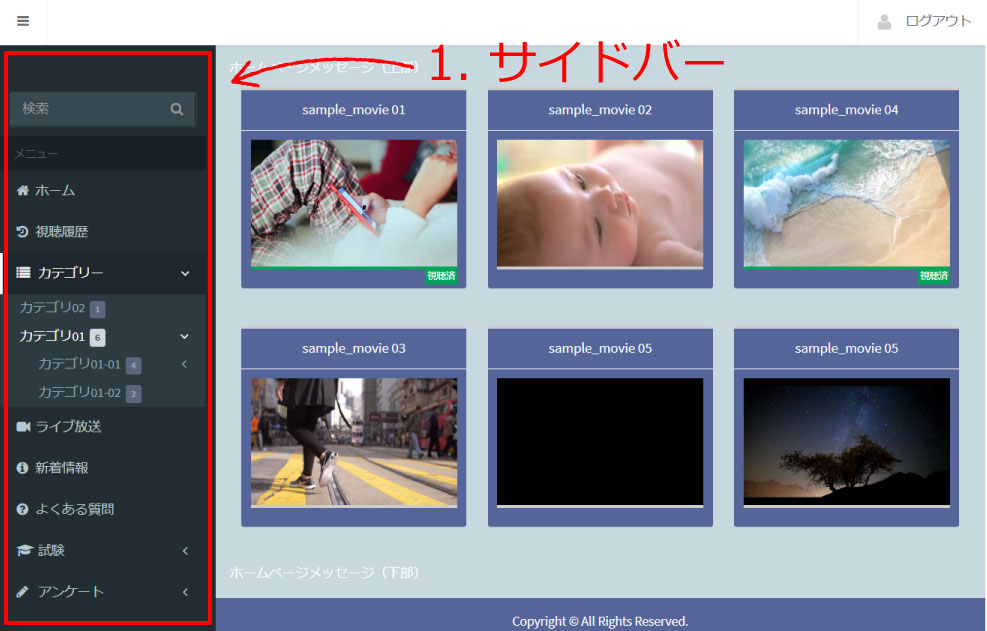Click the question icon beside よくある質問
987x631 pixels.
[x=22, y=509]
